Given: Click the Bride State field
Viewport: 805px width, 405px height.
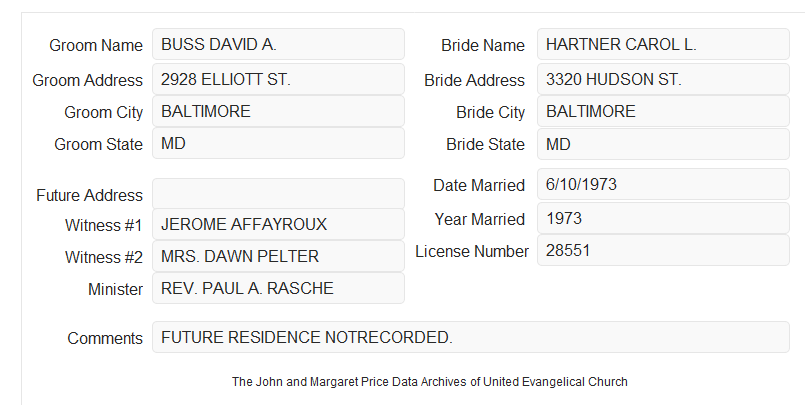Looking at the screenshot, I should click(663, 144).
